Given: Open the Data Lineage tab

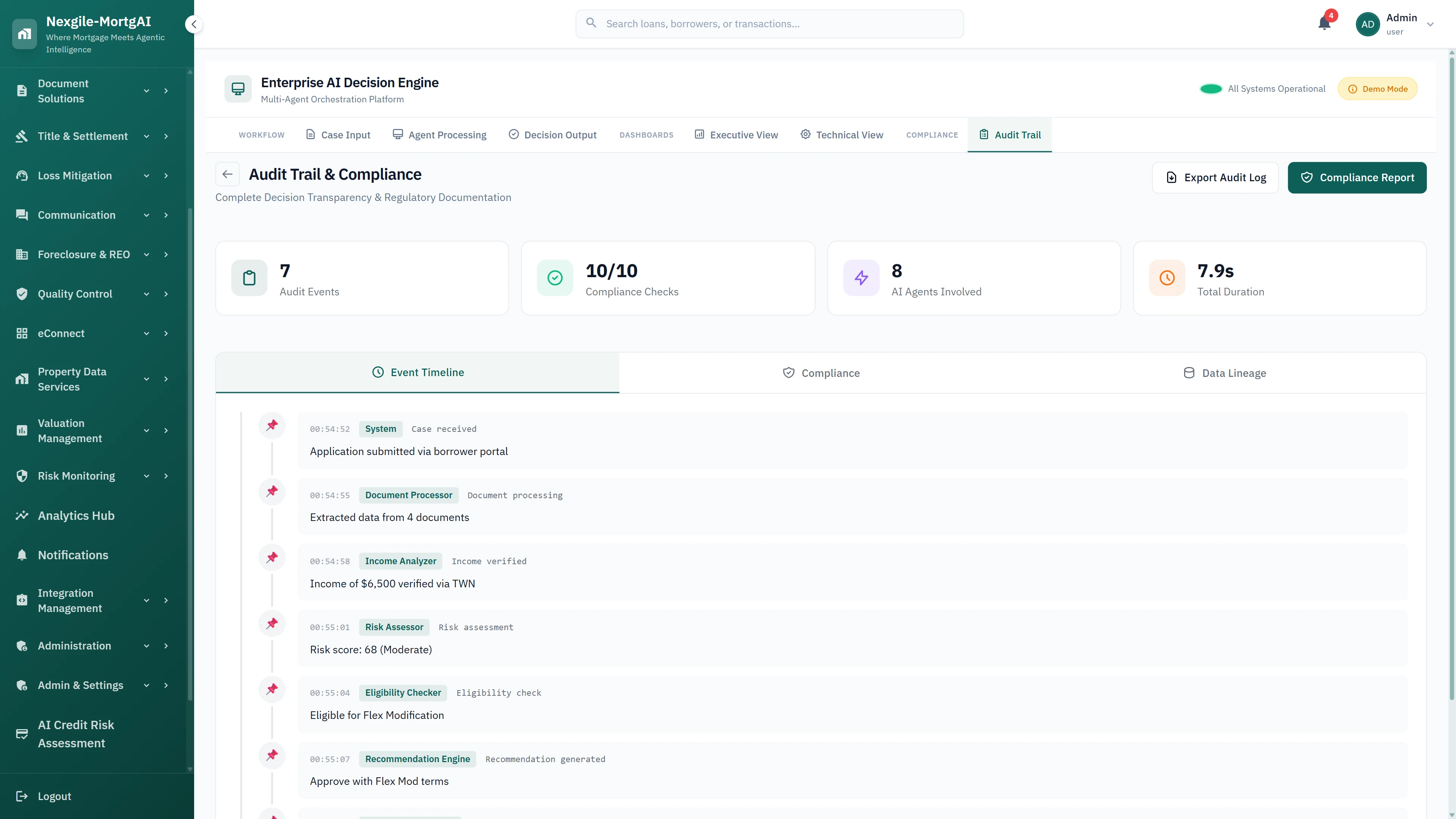Looking at the screenshot, I should (x=1225, y=372).
